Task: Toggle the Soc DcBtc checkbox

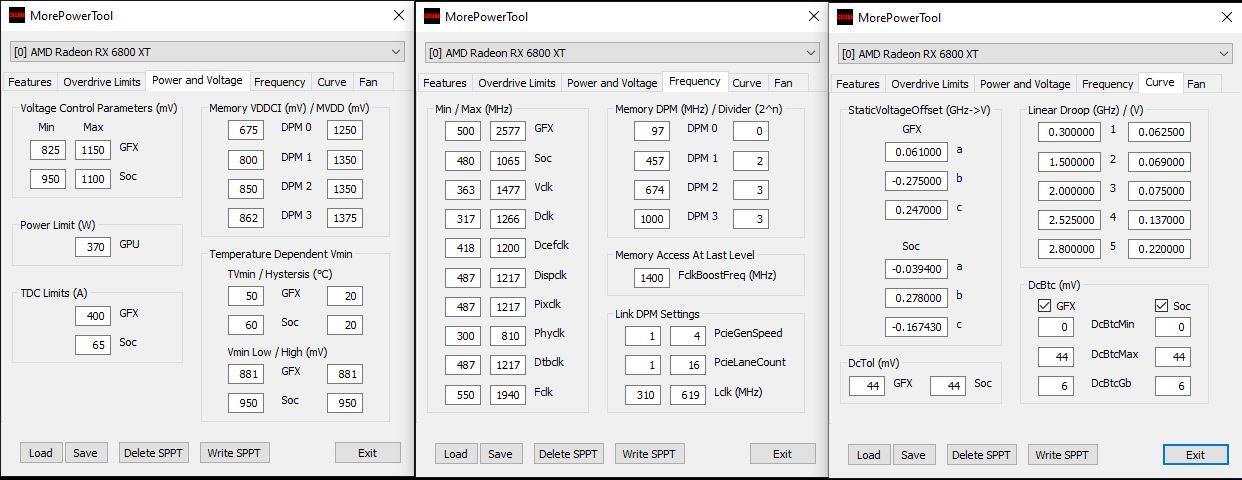Action: point(1162,306)
